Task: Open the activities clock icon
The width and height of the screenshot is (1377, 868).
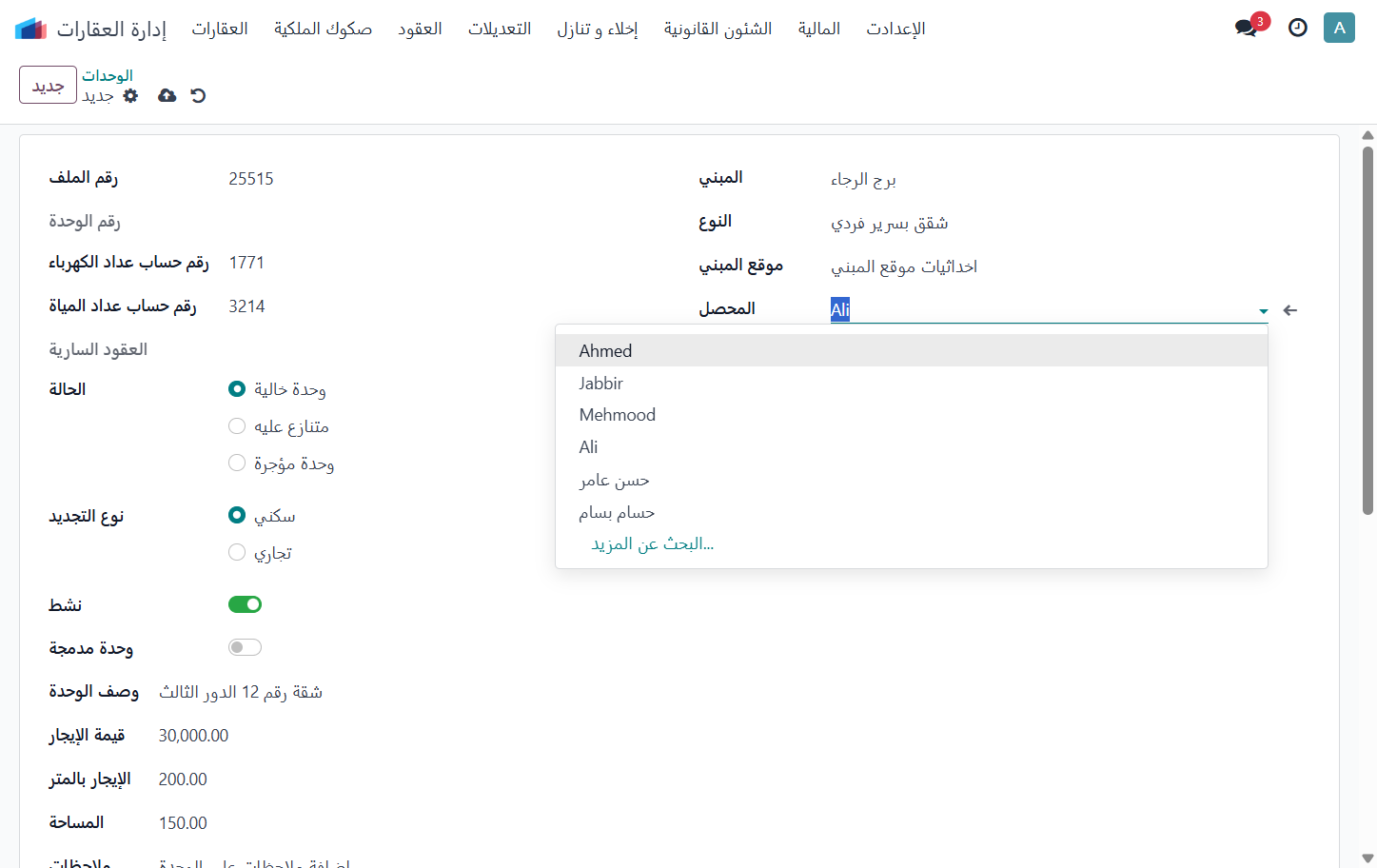Action: [1297, 28]
